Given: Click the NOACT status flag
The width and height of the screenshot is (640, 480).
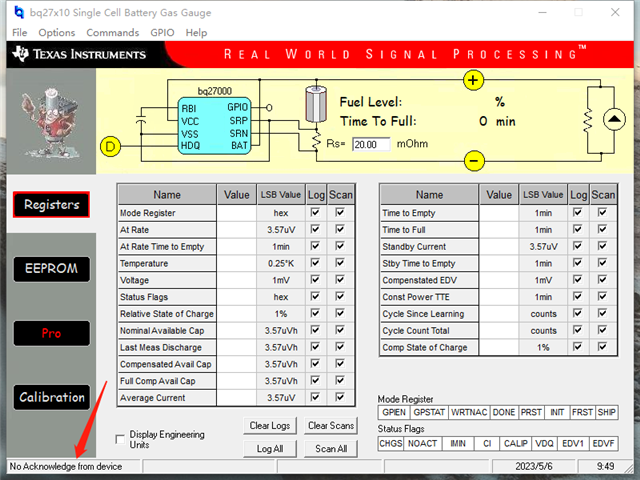Looking at the screenshot, I should click(x=422, y=443).
